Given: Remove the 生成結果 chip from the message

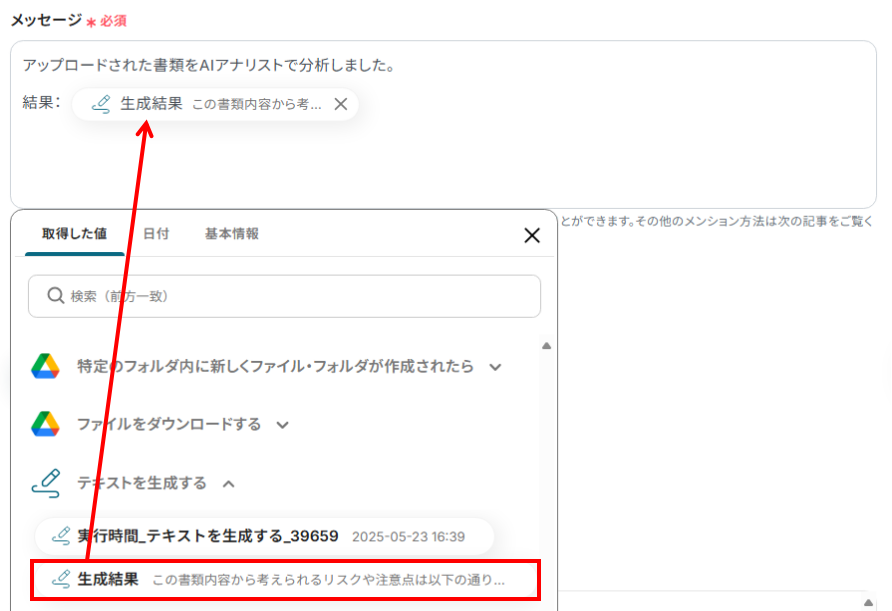Looking at the screenshot, I should pyautogui.click(x=341, y=104).
